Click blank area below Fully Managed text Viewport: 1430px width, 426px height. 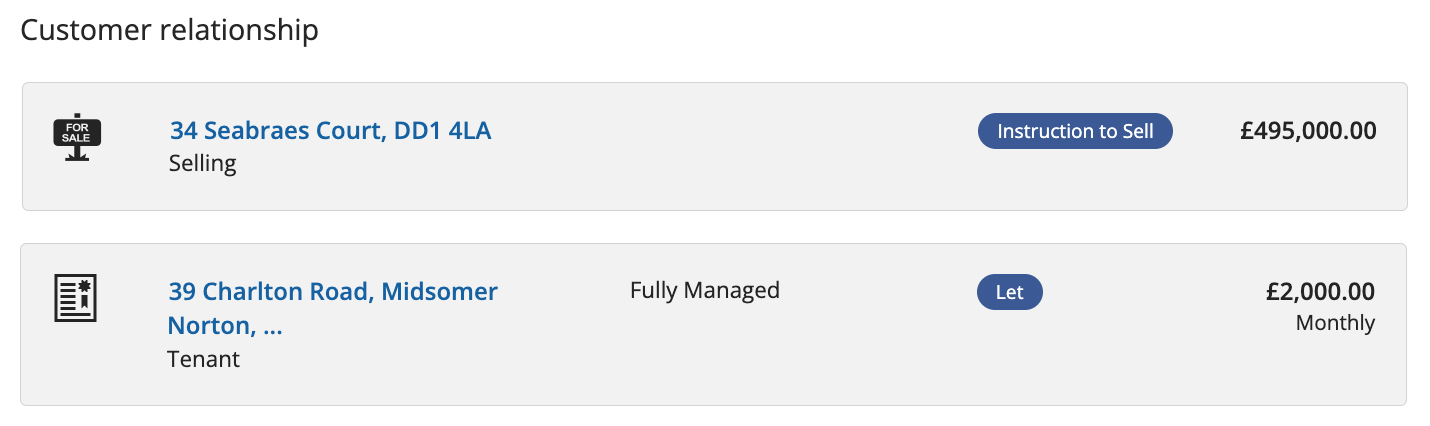pos(705,350)
